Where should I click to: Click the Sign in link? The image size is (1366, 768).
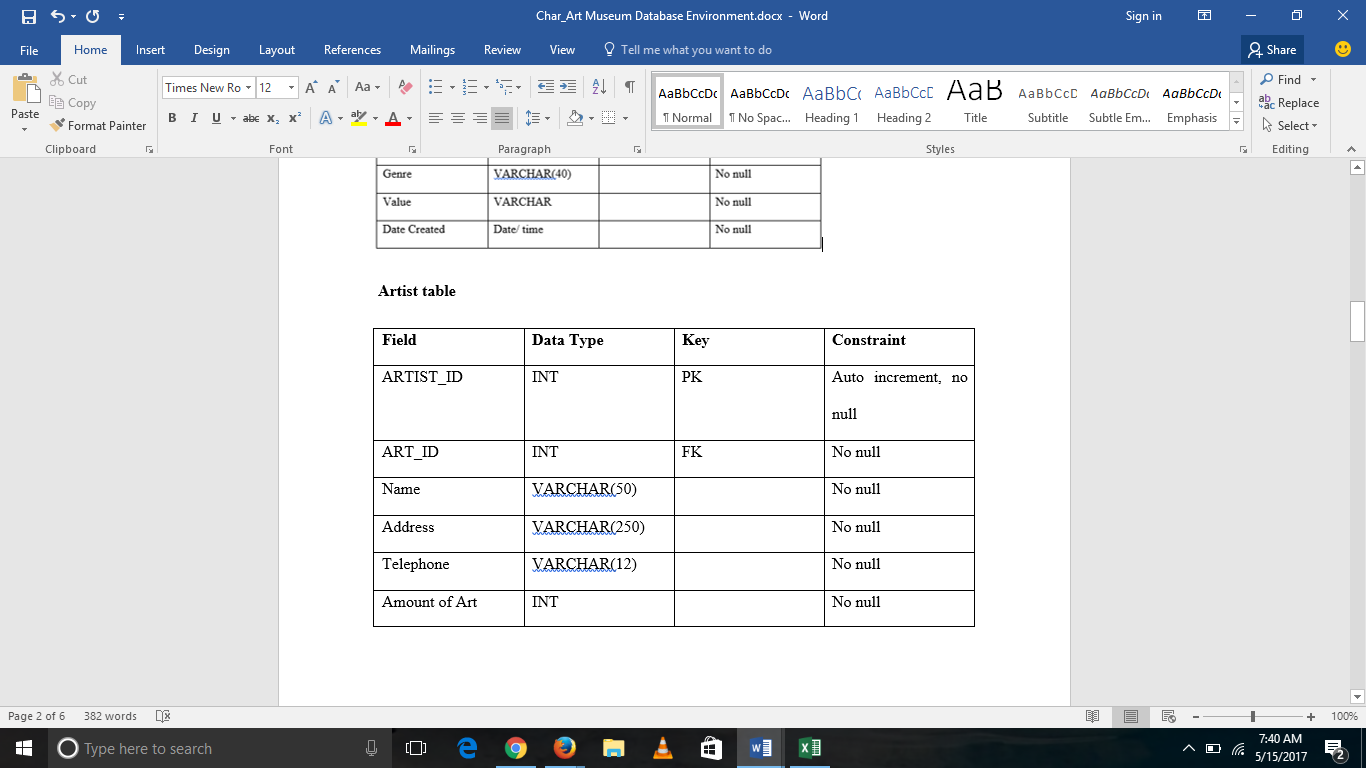point(1143,16)
